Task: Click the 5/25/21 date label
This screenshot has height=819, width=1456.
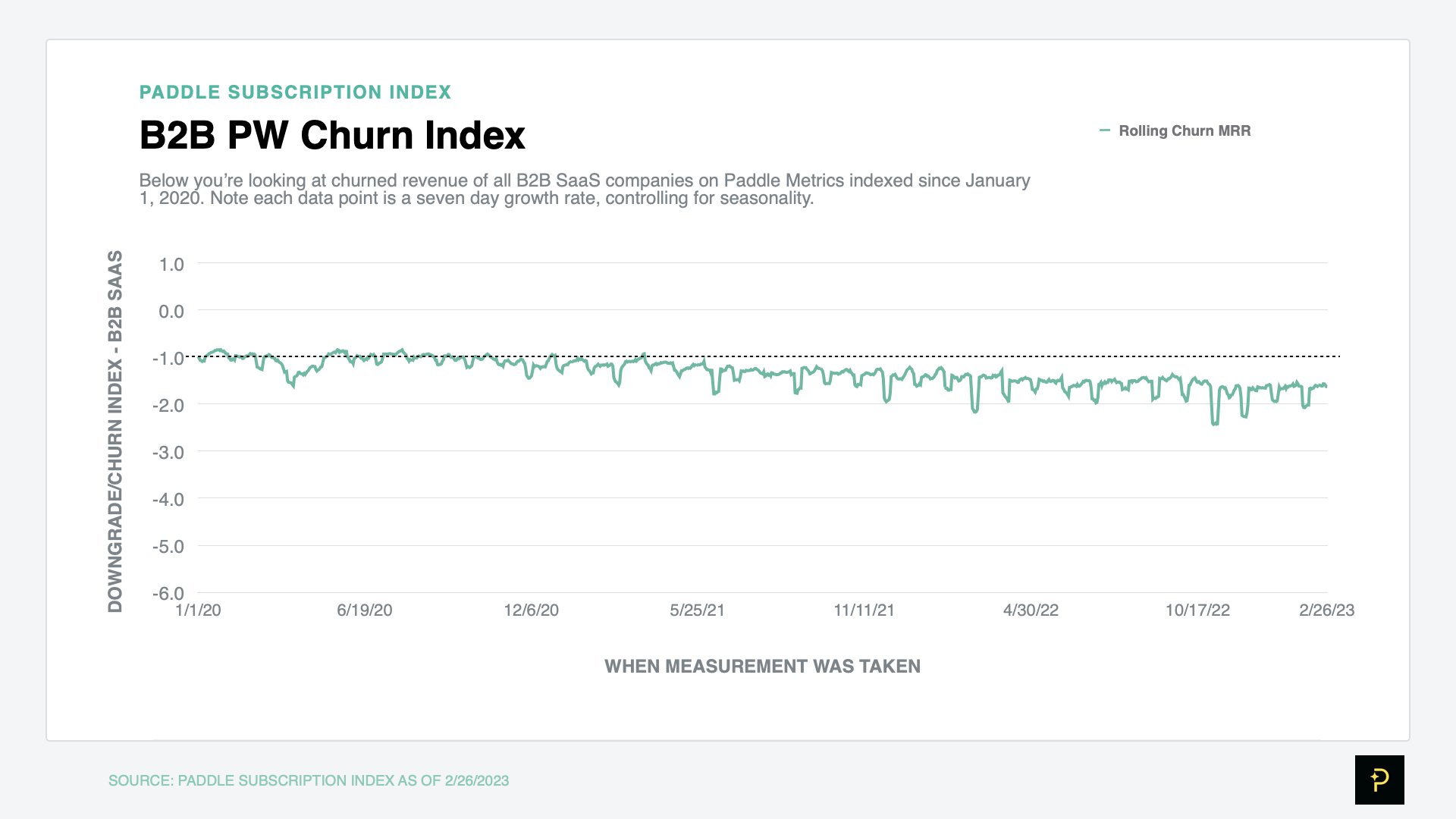Action: click(697, 610)
